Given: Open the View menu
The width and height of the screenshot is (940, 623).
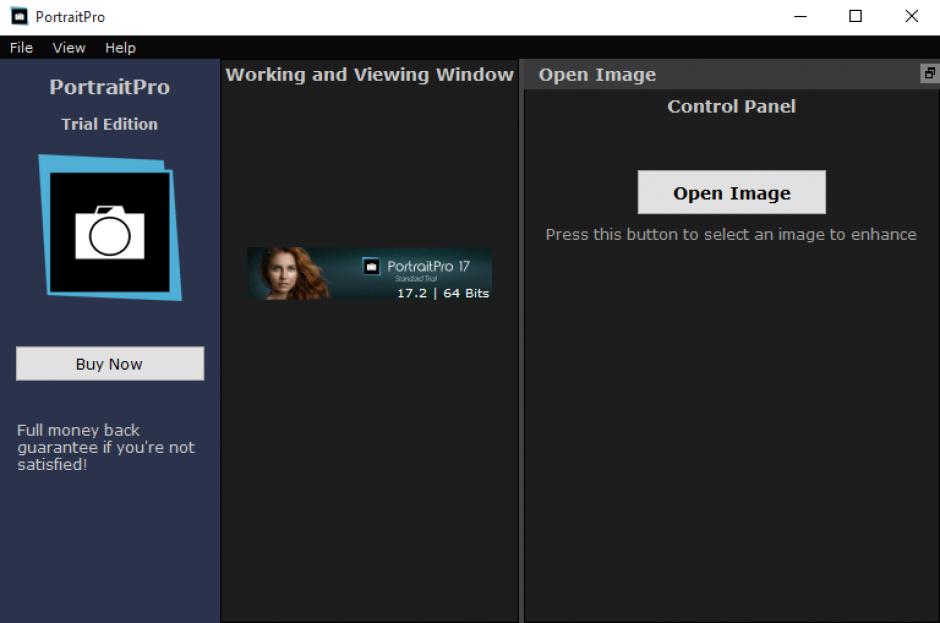Looking at the screenshot, I should pos(69,48).
